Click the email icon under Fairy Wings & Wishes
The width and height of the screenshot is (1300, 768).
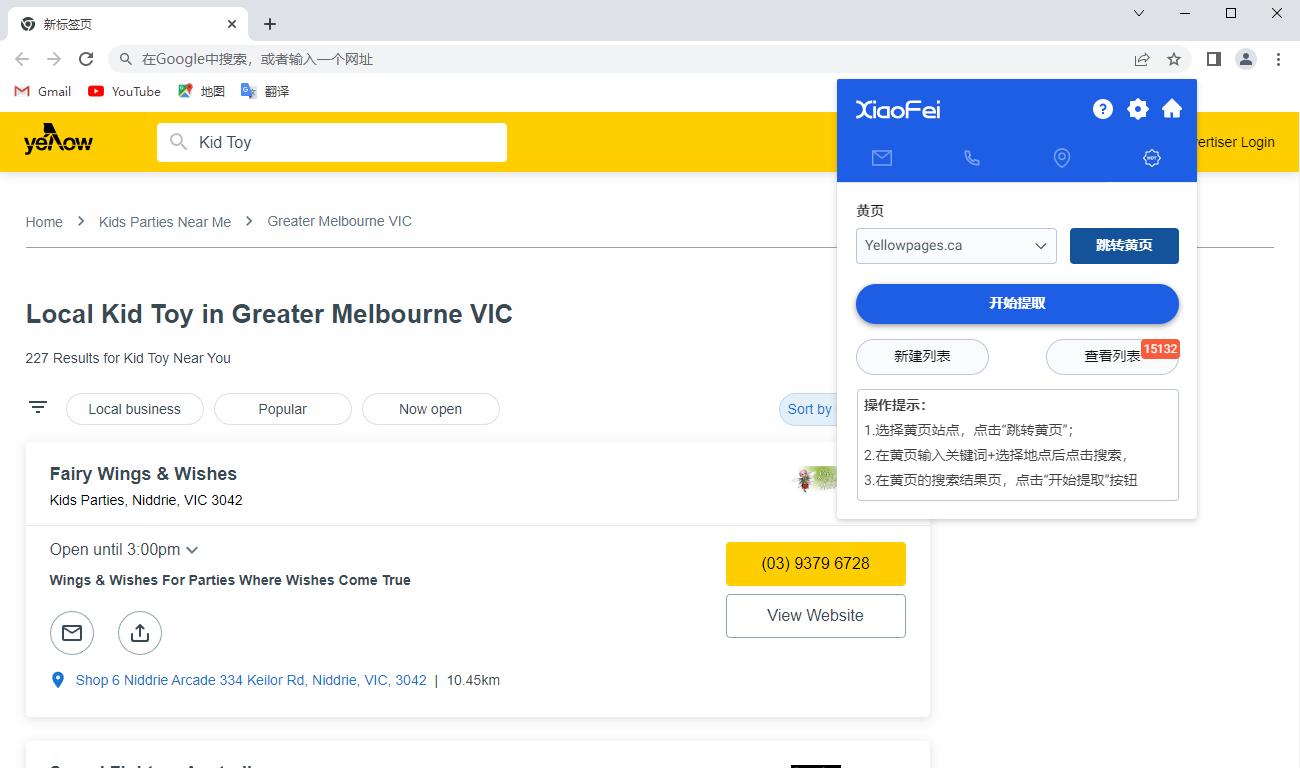[71, 632]
